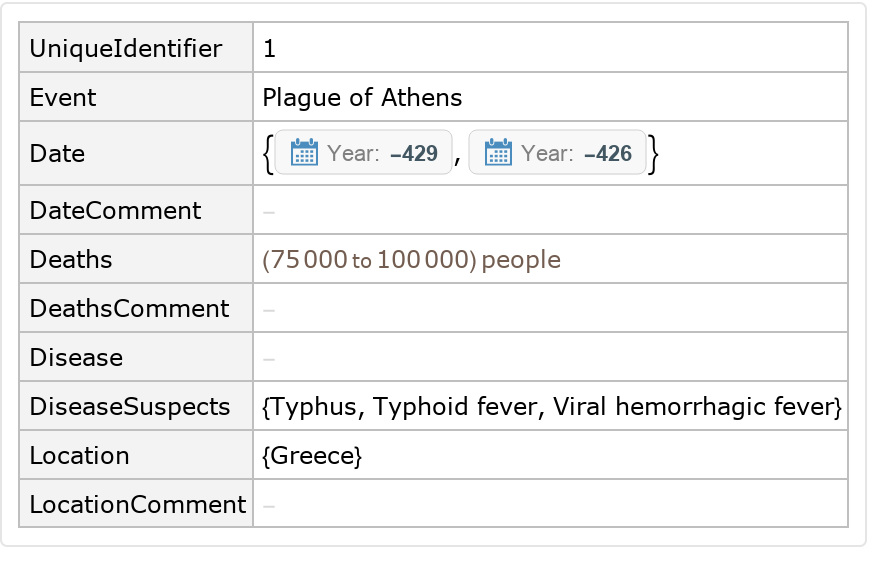Click the Event key label

point(63,98)
